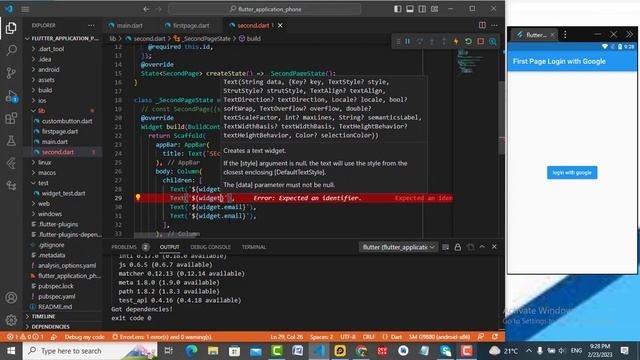Viewport: 640px width, 360px height.
Task: Clear the output panel
Action: tap(446, 247)
